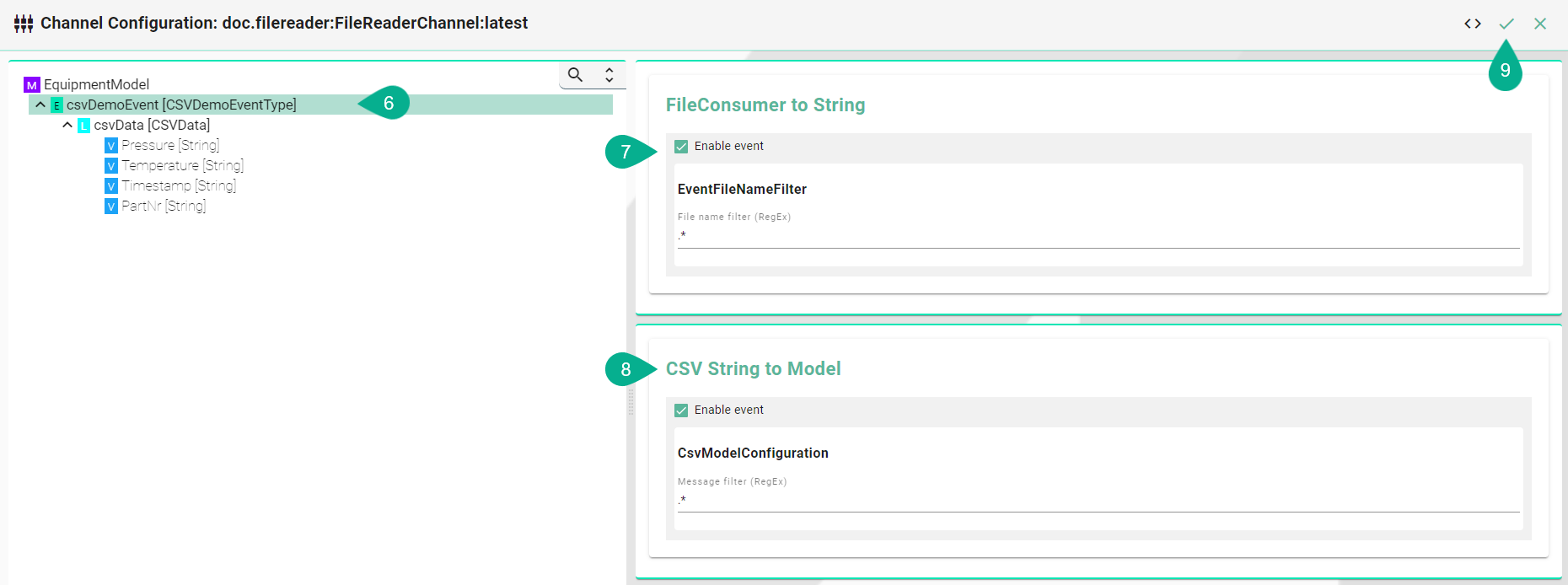
Task: Open the code view angle-brackets icon
Action: tap(1472, 24)
